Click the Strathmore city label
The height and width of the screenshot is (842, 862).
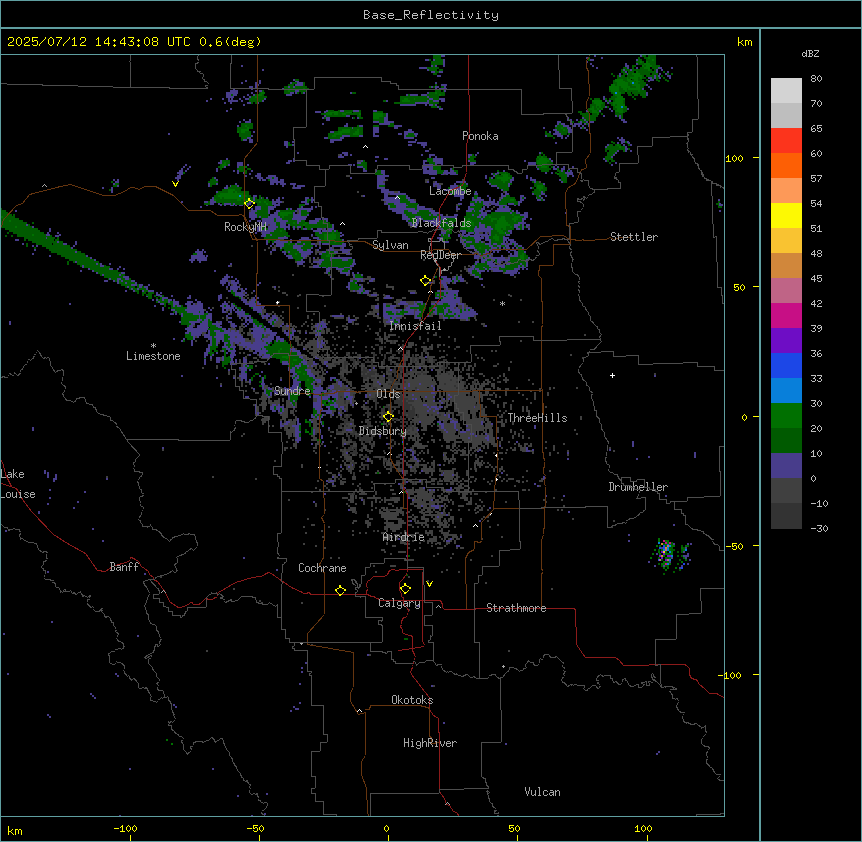click(516, 608)
